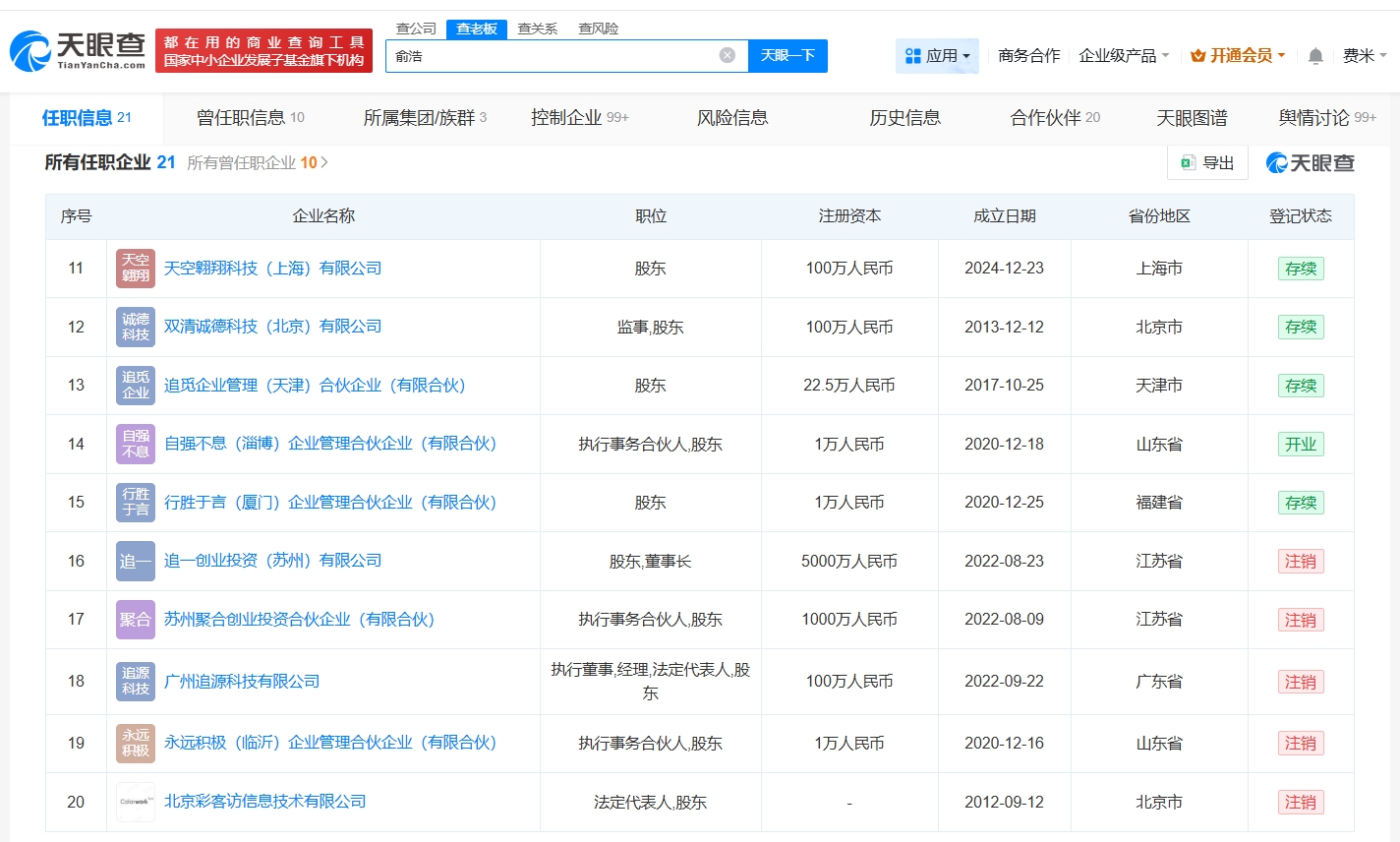This screenshot has height=842, width=1400.
Task: Open 广州追源科技有限公司 company link
Action: (x=242, y=681)
